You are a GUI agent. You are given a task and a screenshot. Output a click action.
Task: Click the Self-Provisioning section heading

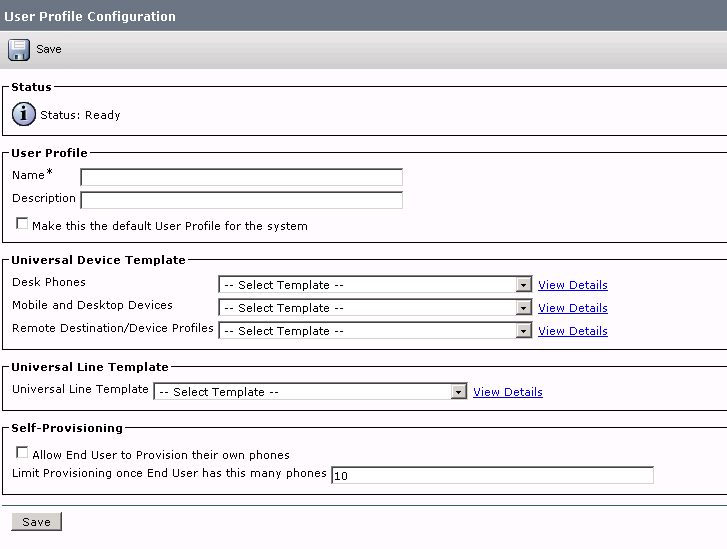click(67, 428)
